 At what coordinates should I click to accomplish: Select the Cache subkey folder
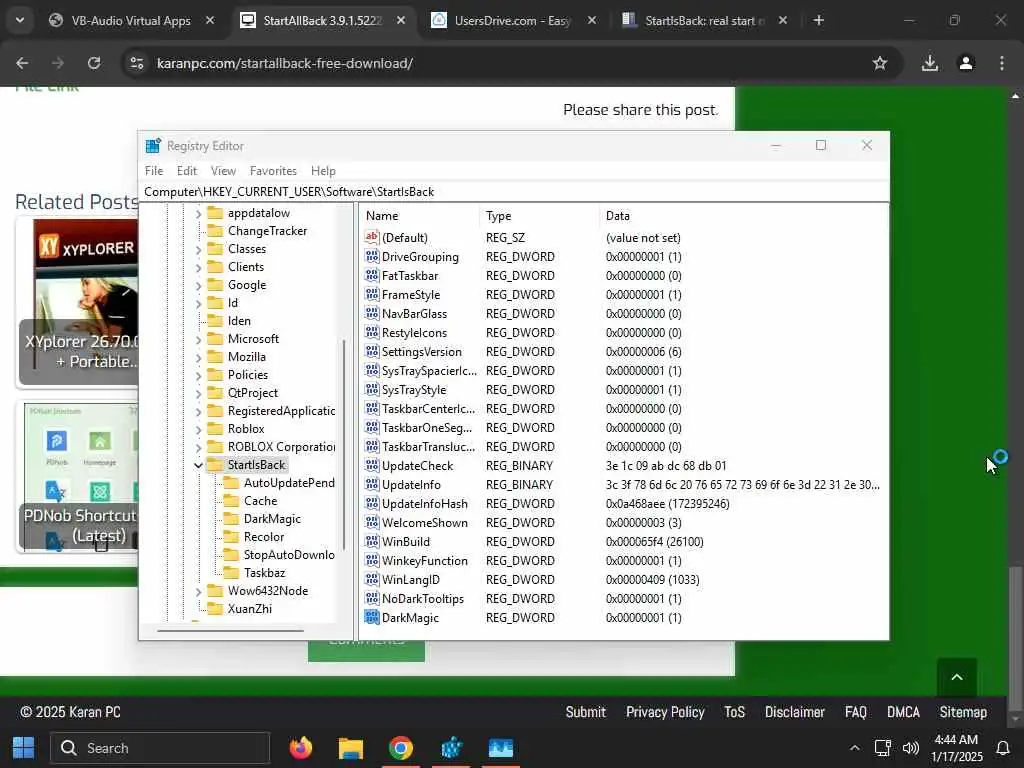[260, 501]
